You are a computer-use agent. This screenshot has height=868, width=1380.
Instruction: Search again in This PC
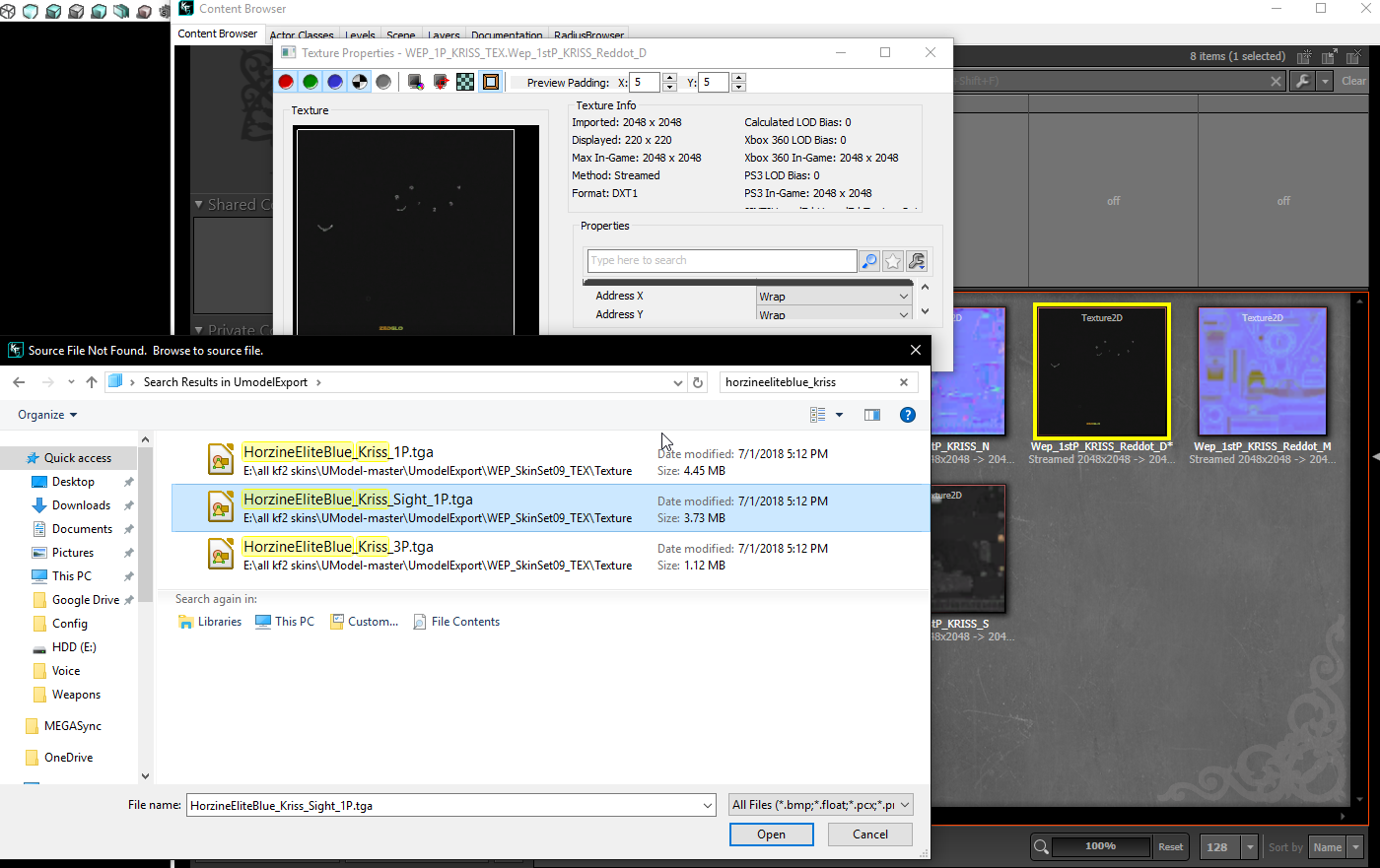[x=285, y=622]
